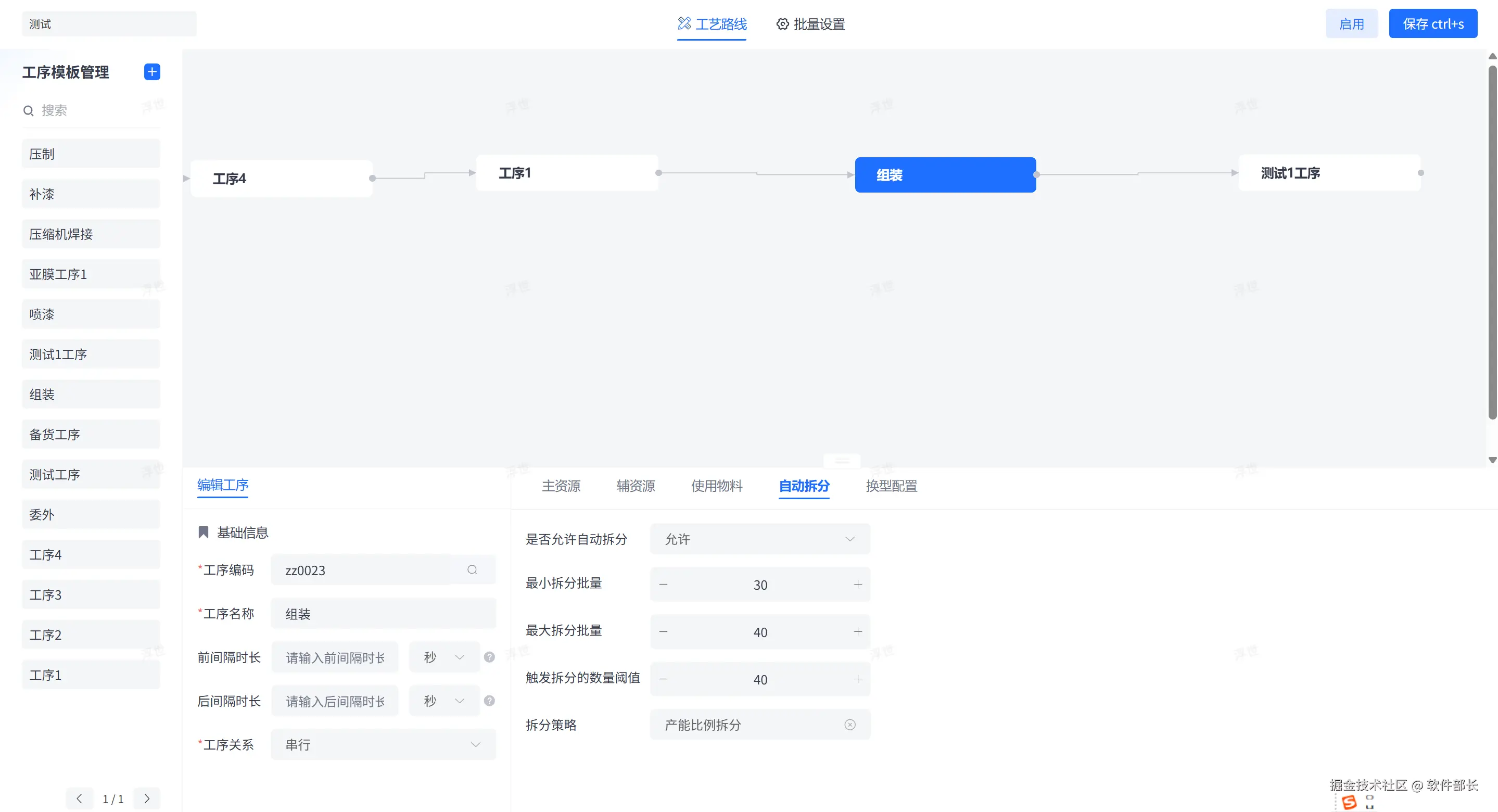Click the panel resize handle below the canvas
The image size is (1498, 812).
[x=842, y=461]
